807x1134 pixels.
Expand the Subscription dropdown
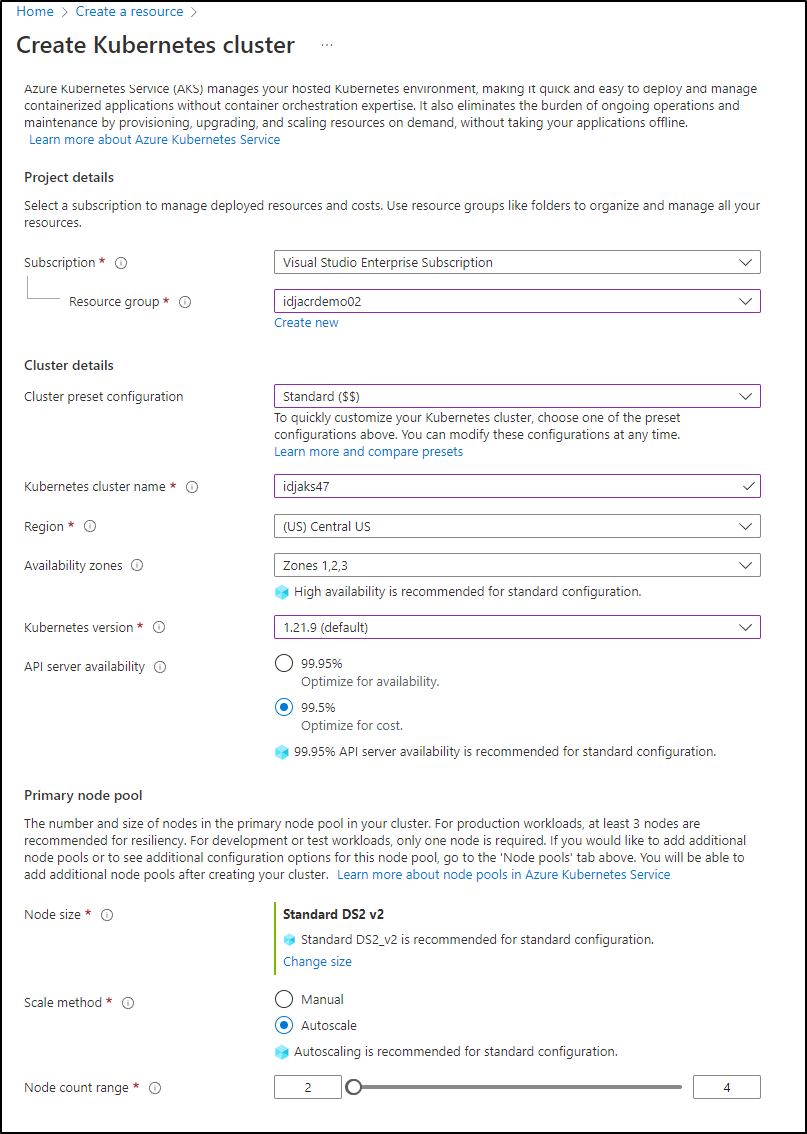(x=517, y=263)
